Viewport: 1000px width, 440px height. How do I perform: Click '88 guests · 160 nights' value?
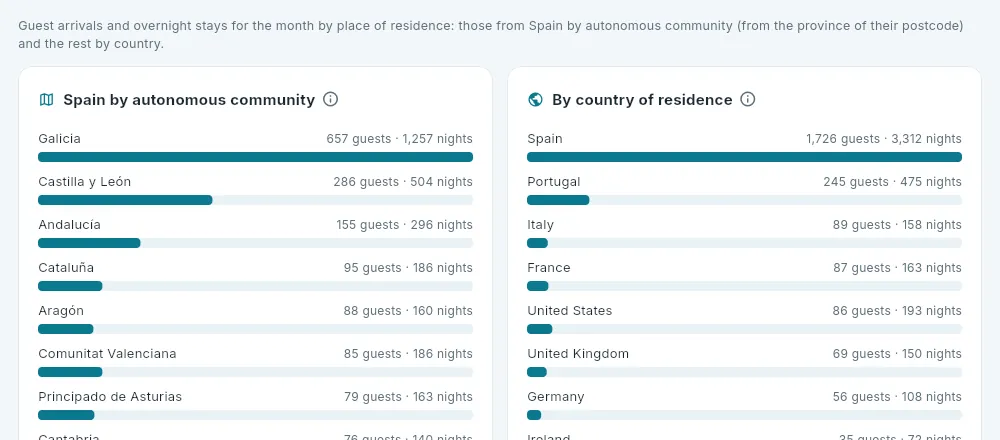[x=408, y=311]
